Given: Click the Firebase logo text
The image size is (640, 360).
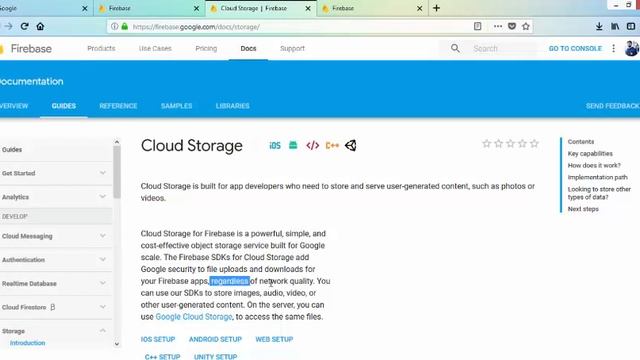Looking at the screenshot, I should (31, 49).
